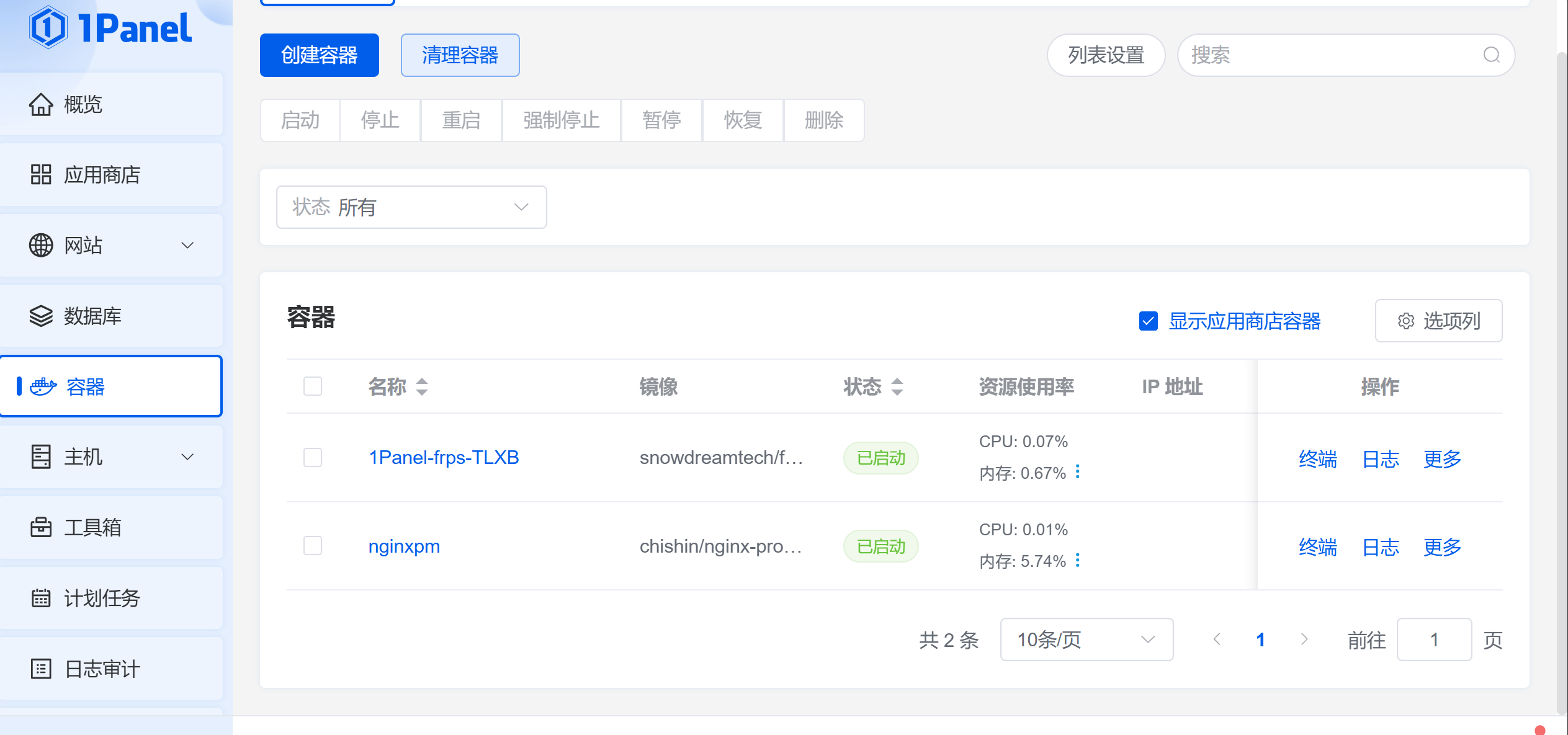Screen dimensions: 1568x735
Task: Open the 概览 overview home icon
Action: (41, 104)
